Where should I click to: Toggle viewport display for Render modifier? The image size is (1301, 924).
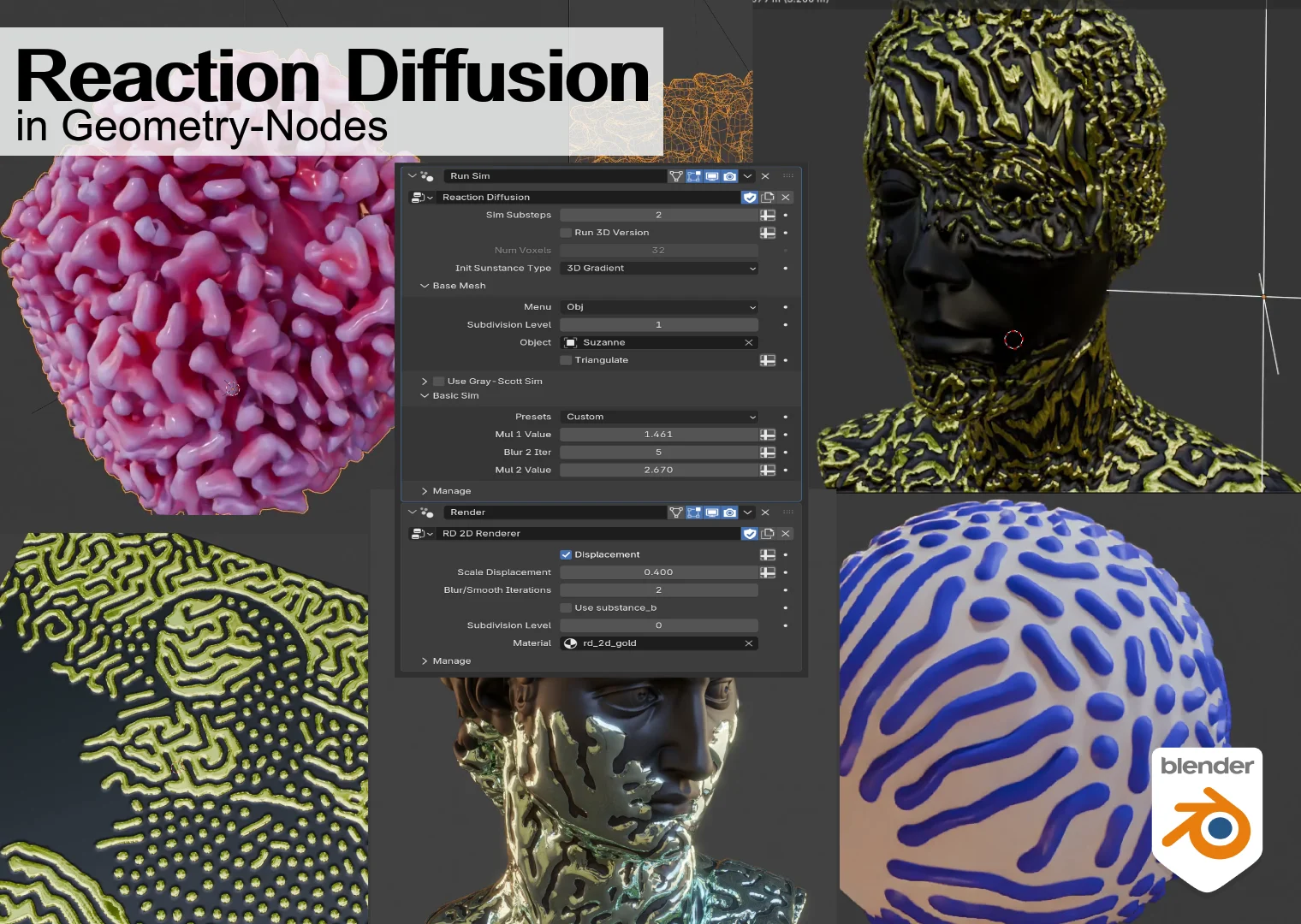pyautogui.click(x=712, y=512)
